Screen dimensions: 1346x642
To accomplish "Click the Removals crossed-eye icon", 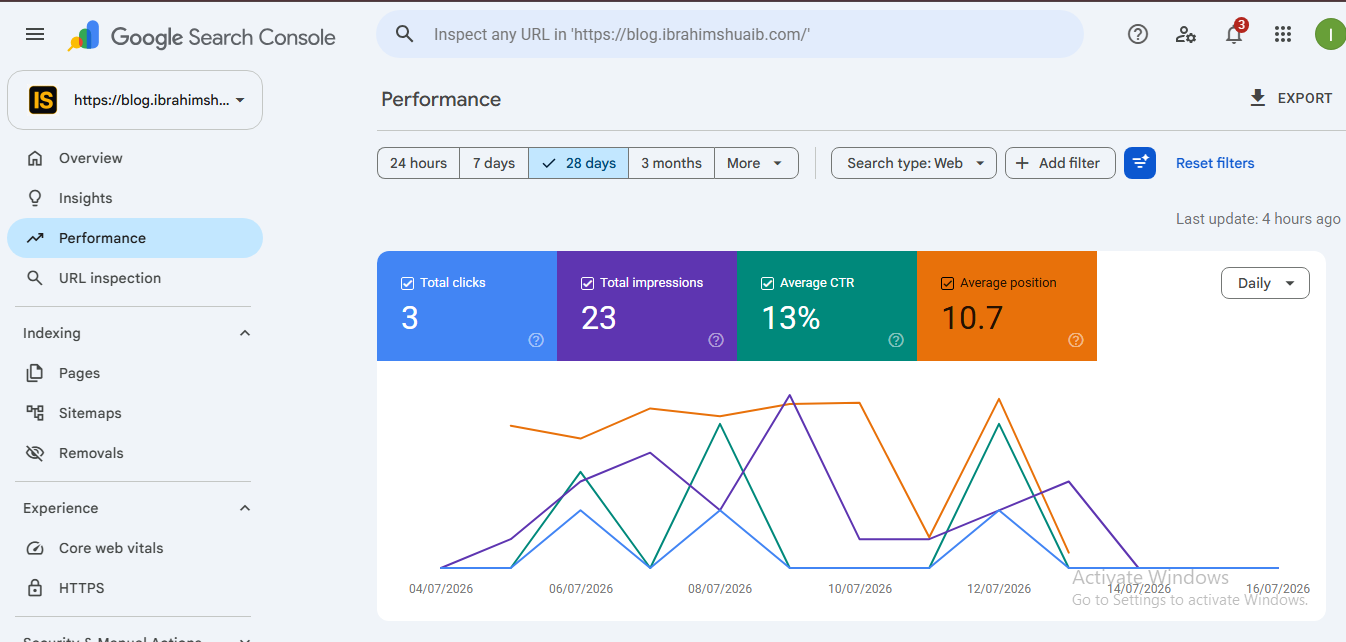I will point(35,453).
